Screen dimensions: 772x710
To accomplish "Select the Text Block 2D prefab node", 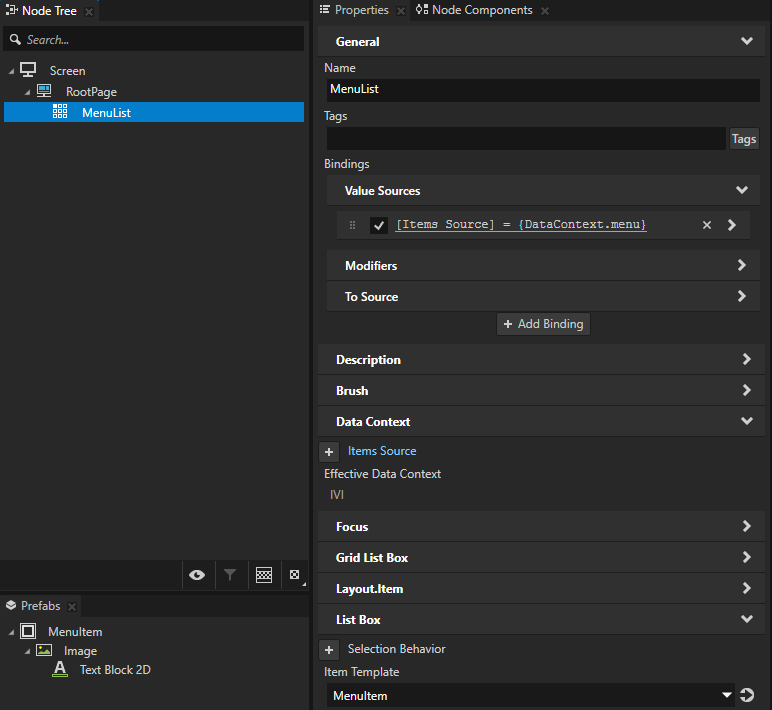I will [114, 670].
